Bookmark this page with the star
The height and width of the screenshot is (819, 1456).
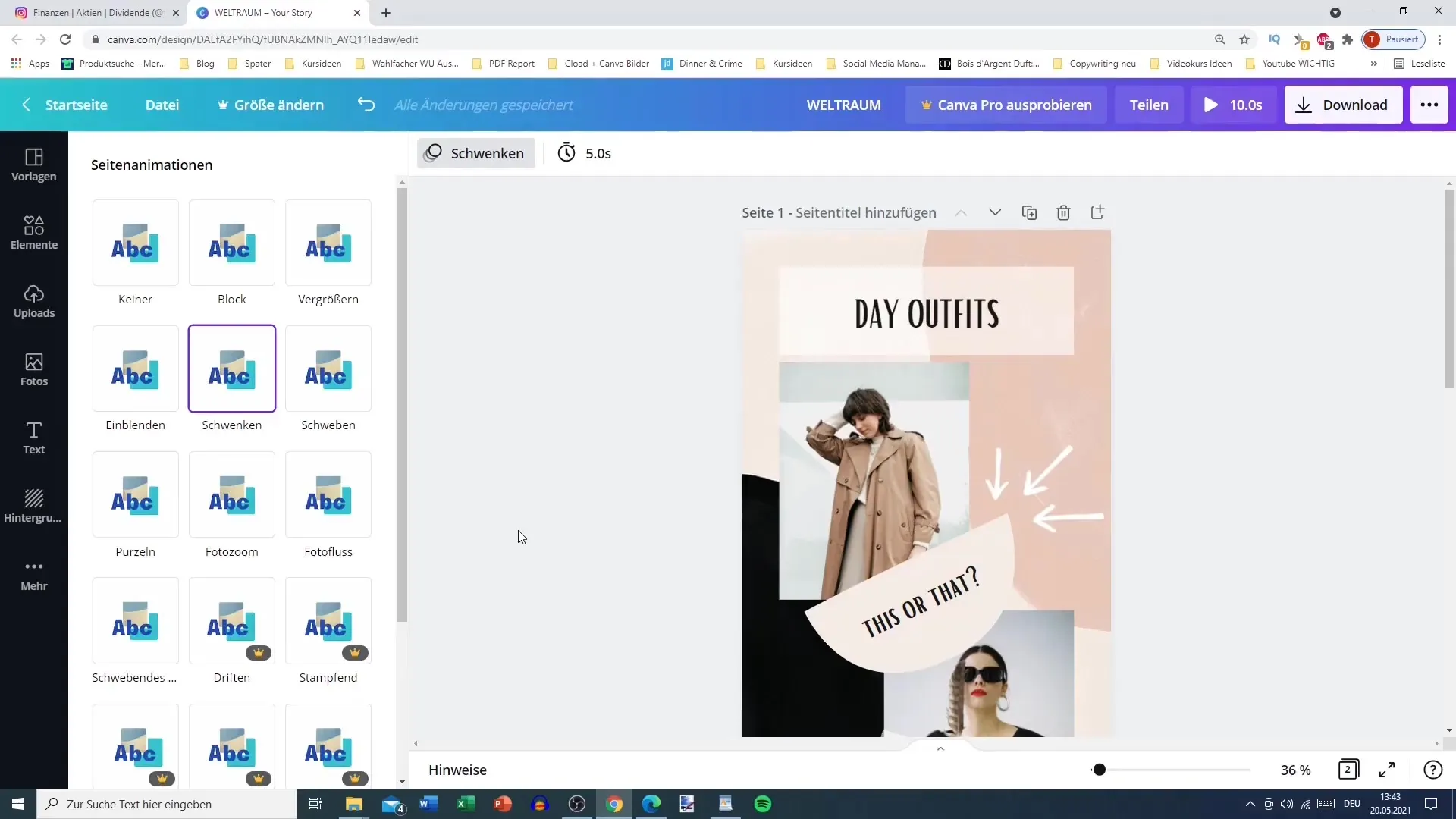click(1244, 39)
